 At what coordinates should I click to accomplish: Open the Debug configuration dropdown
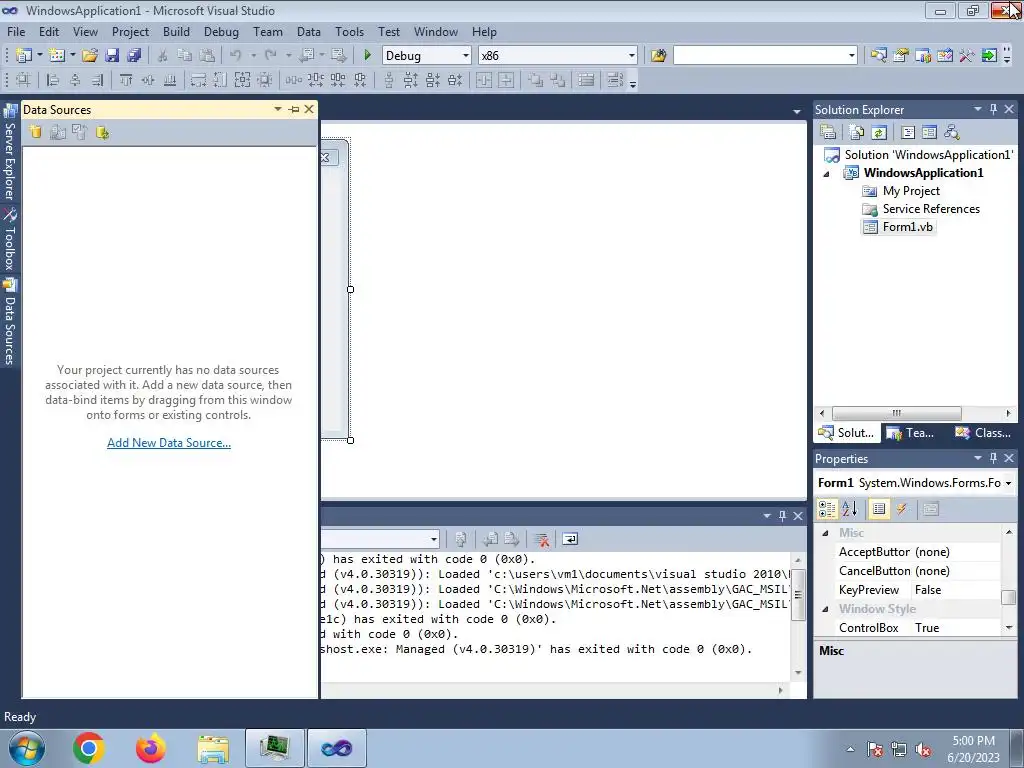pyautogui.click(x=466, y=56)
